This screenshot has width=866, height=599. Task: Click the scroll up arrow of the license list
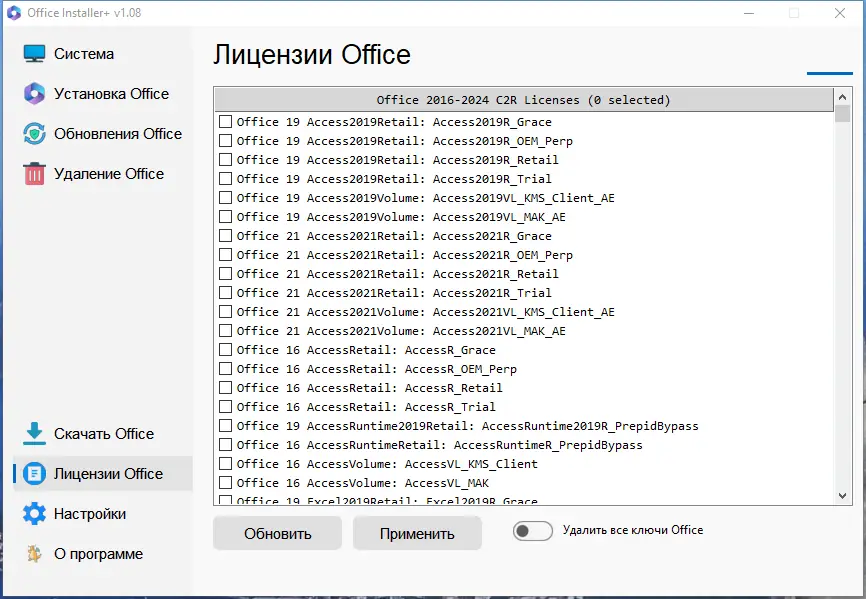[x=842, y=97]
